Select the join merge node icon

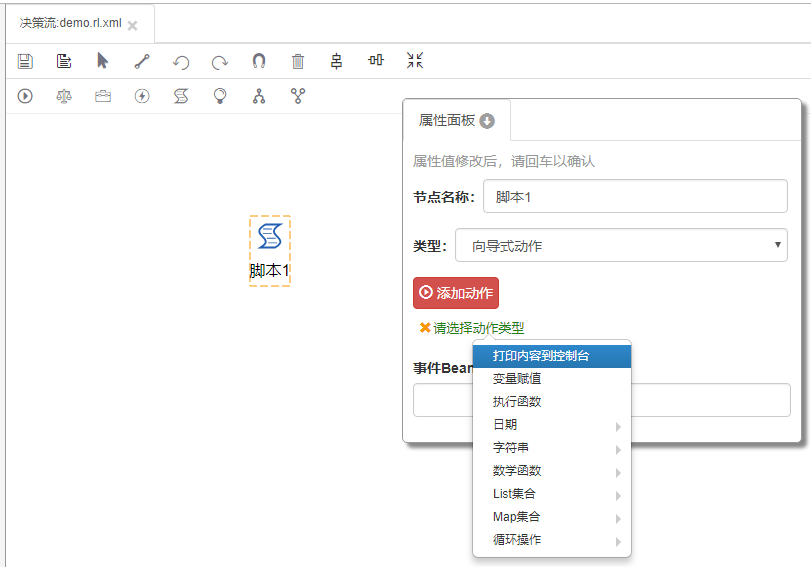(298, 96)
